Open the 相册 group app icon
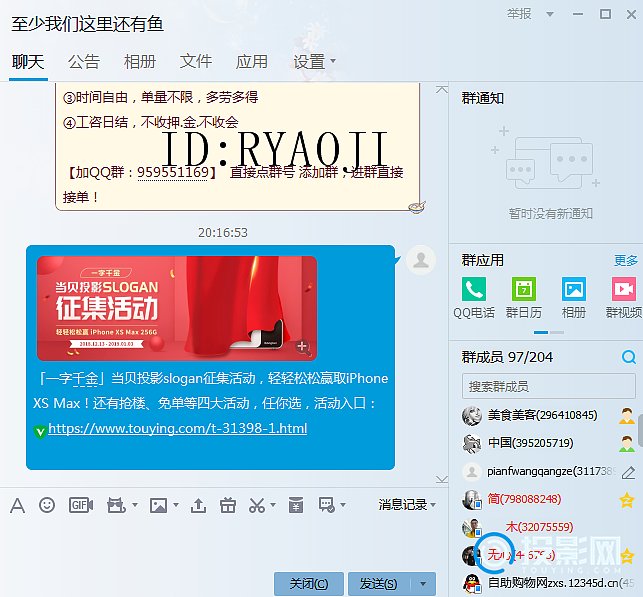This screenshot has height=597, width=643. pos(574,298)
